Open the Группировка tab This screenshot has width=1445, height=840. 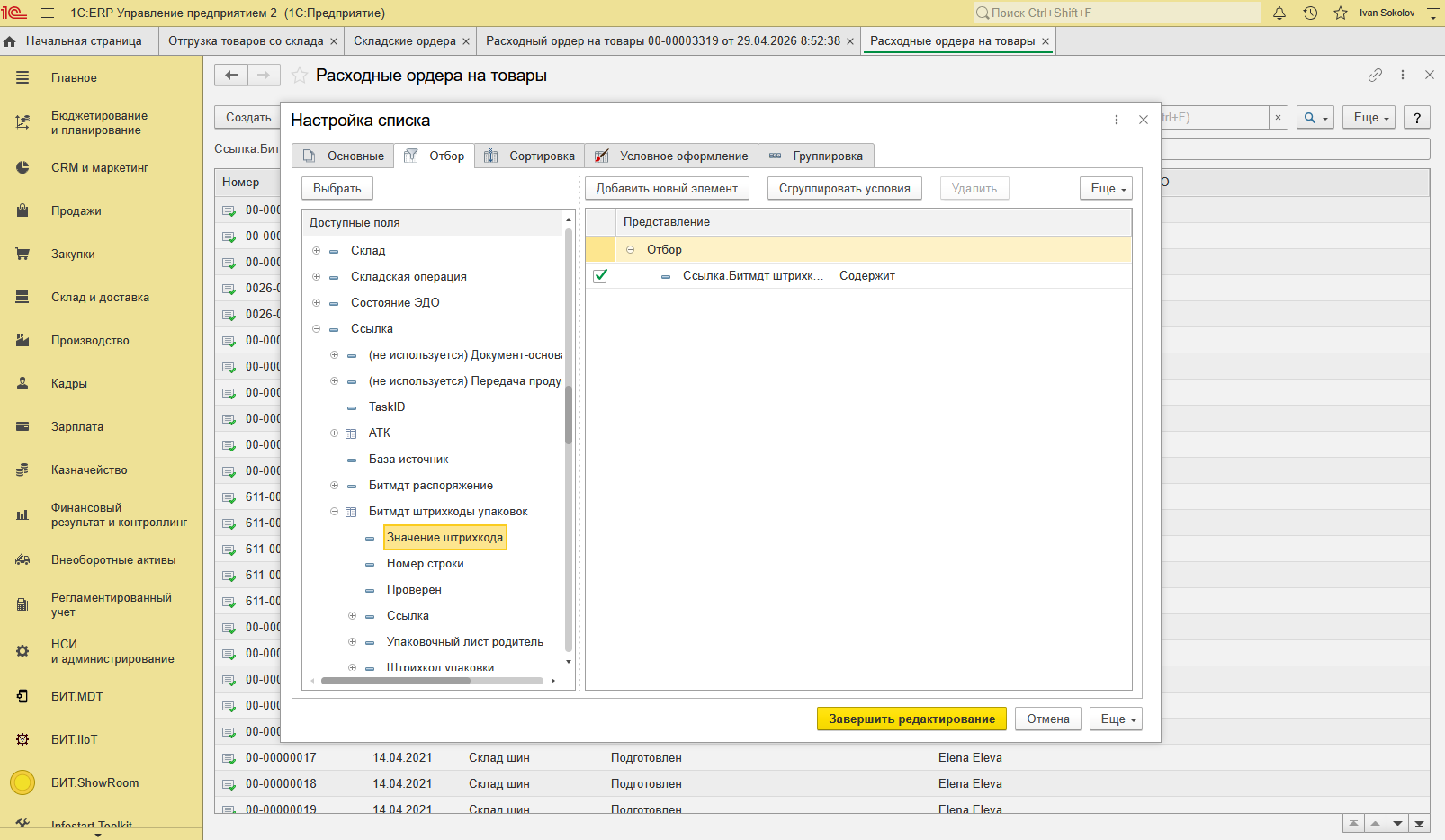pos(816,156)
